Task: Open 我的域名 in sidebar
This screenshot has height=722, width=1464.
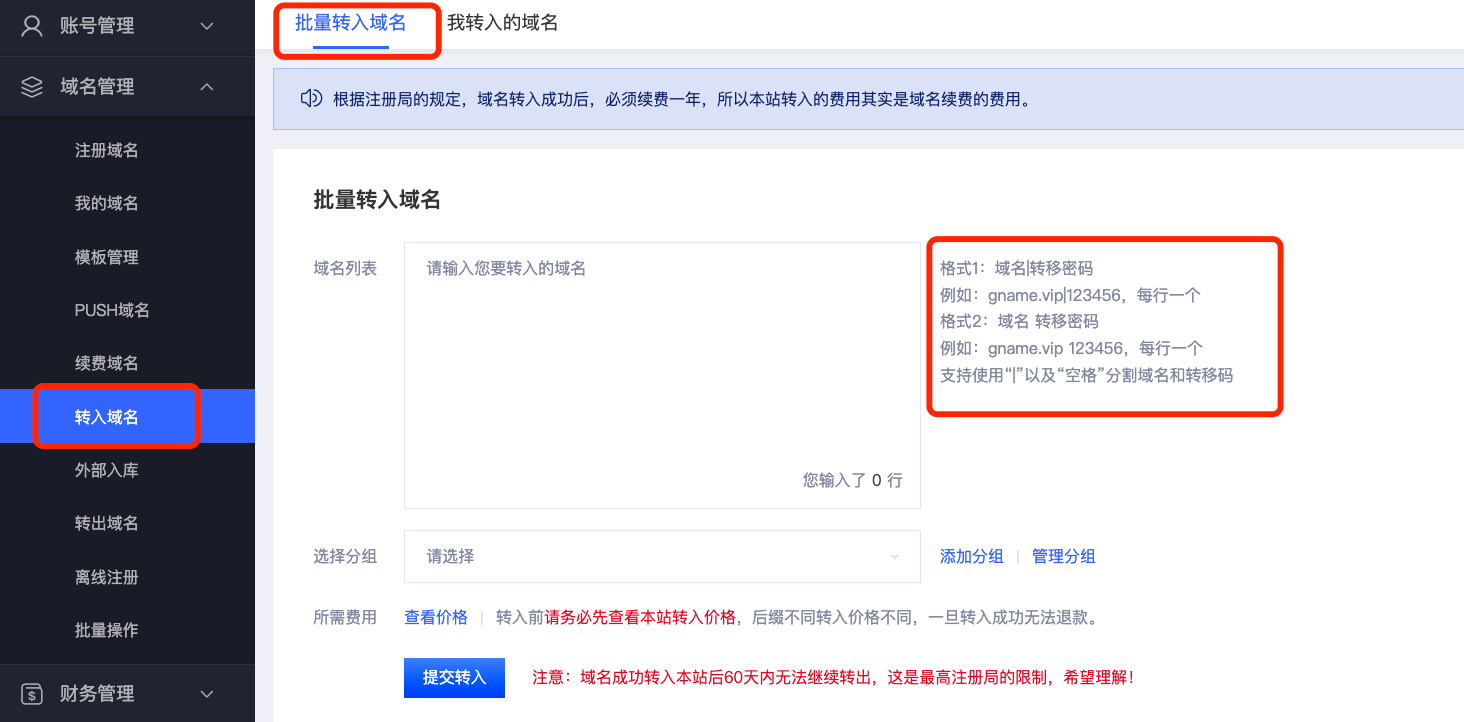Action: point(107,203)
